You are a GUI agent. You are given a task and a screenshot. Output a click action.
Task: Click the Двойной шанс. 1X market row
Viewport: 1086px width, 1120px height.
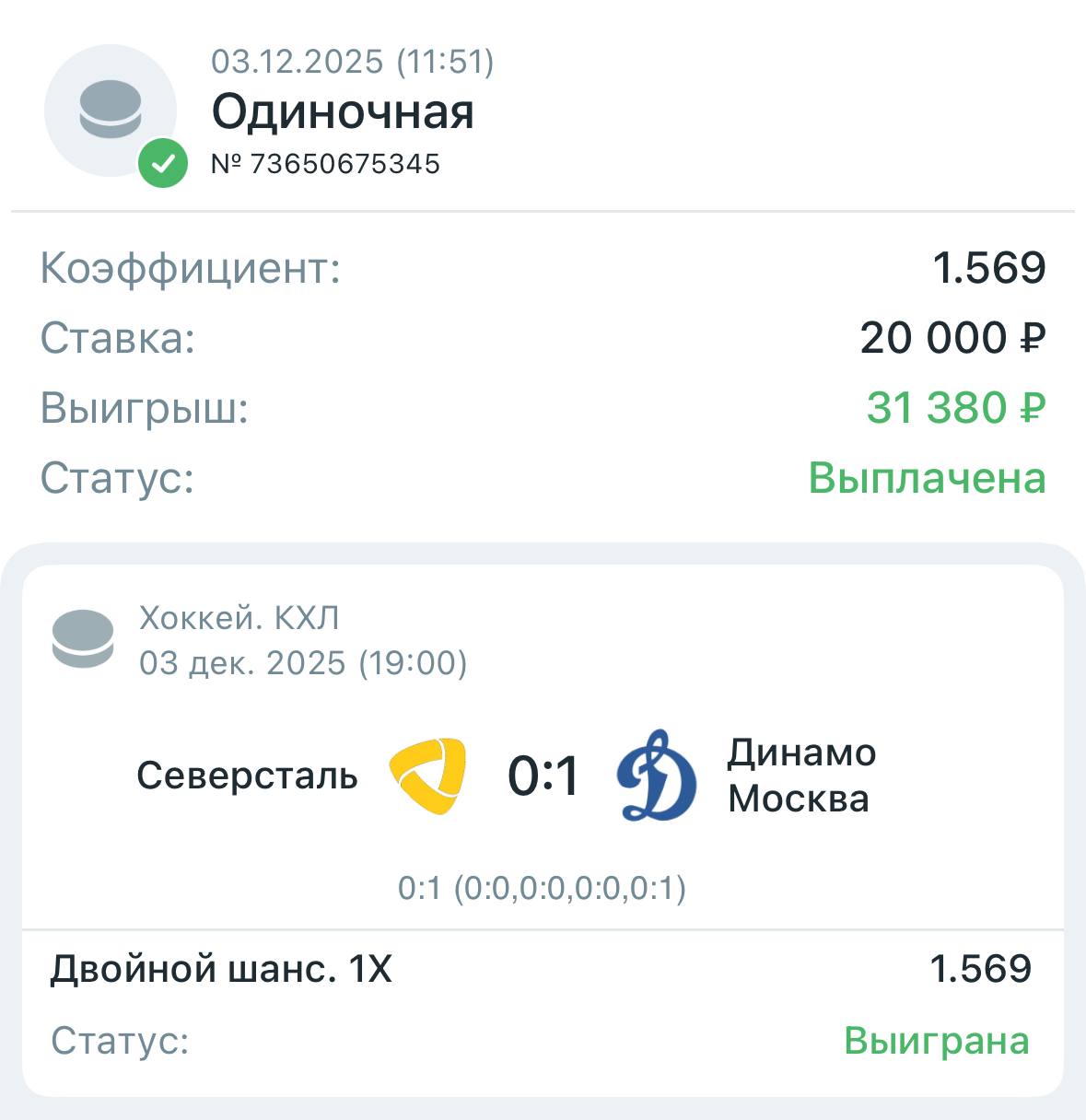[x=221, y=969]
